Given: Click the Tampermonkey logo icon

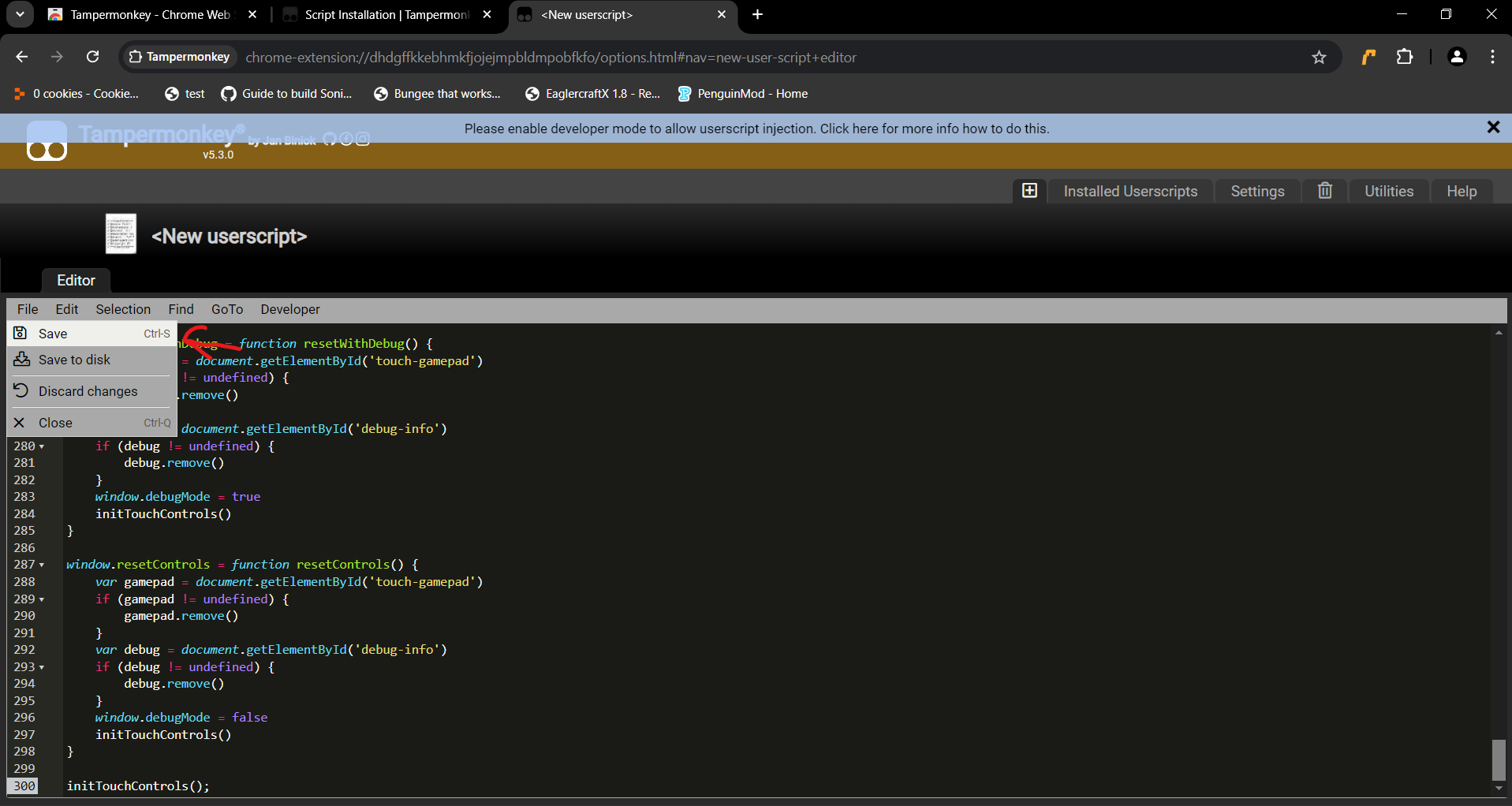Looking at the screenshot, I should click(x=47, y=141).
